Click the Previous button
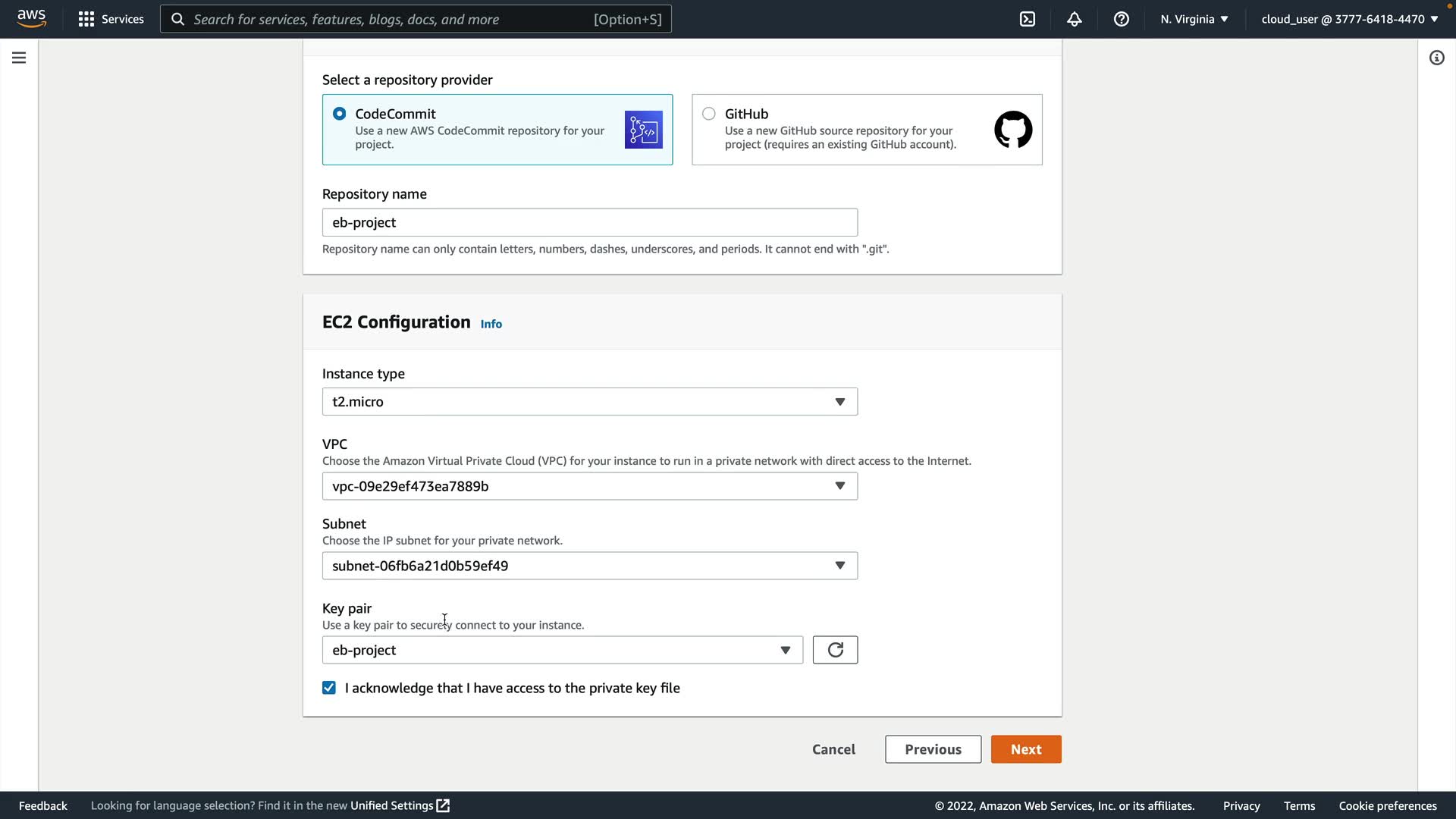 point(933,749)
